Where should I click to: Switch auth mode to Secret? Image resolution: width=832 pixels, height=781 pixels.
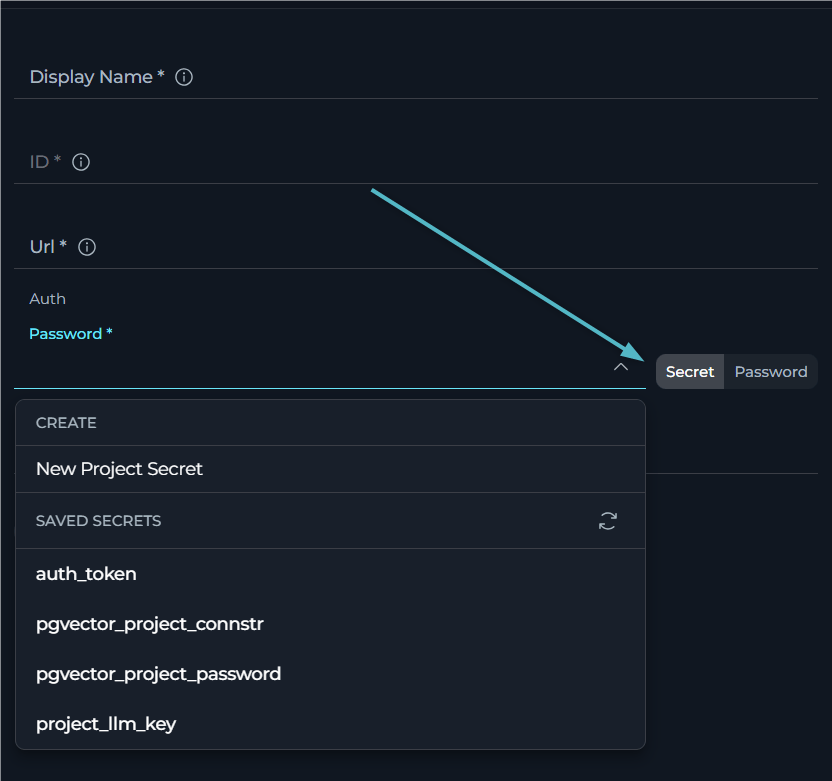tap(690, 371)
